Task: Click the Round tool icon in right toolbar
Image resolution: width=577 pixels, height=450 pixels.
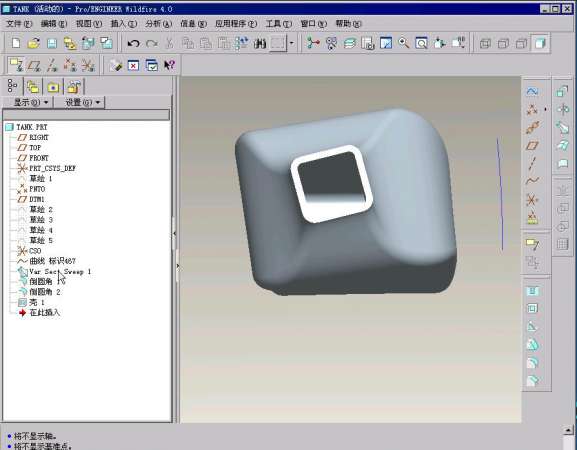Action: pos(532,363)
